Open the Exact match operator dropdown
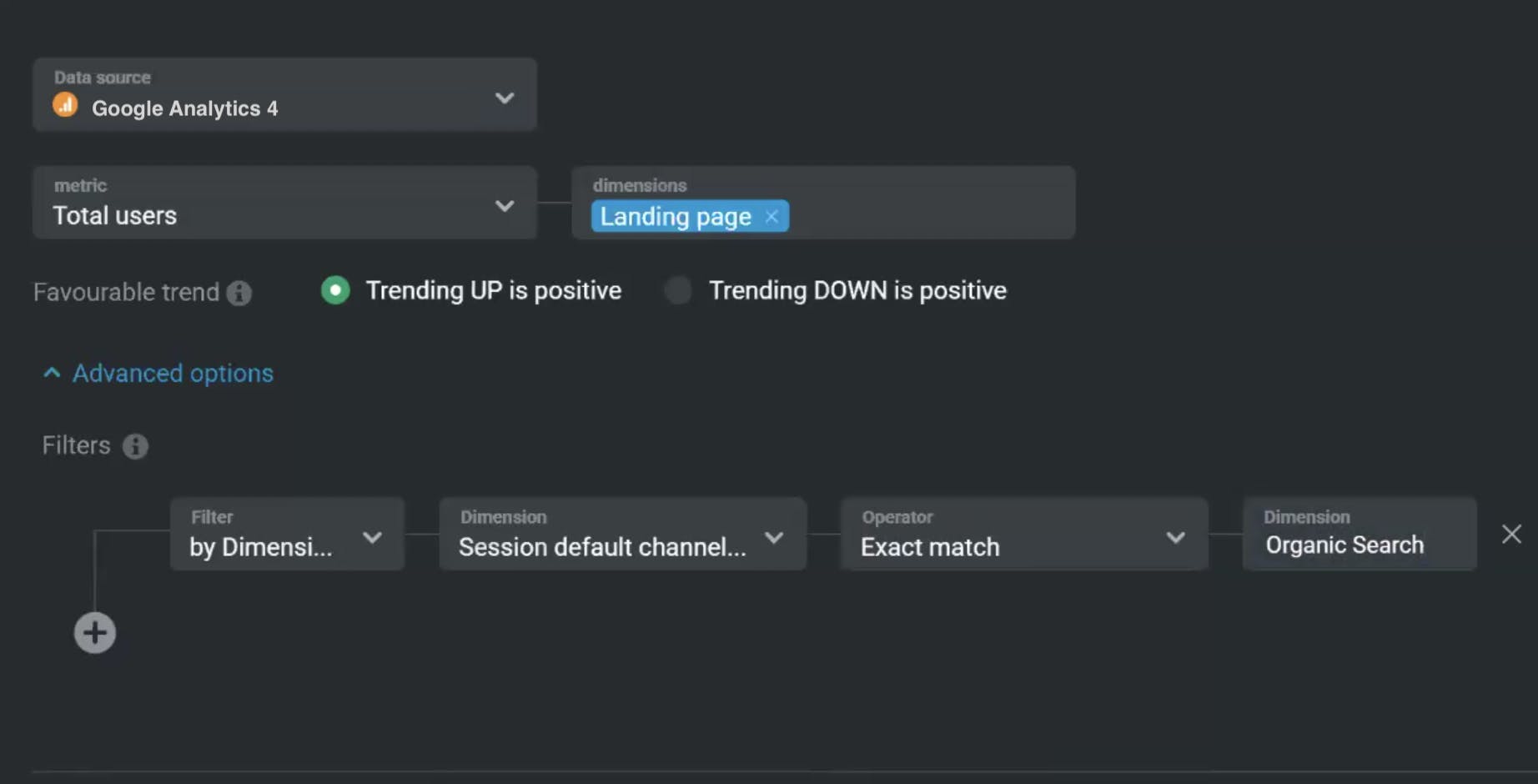Screen dimensions: 1538x784 tap(1024, 534)
